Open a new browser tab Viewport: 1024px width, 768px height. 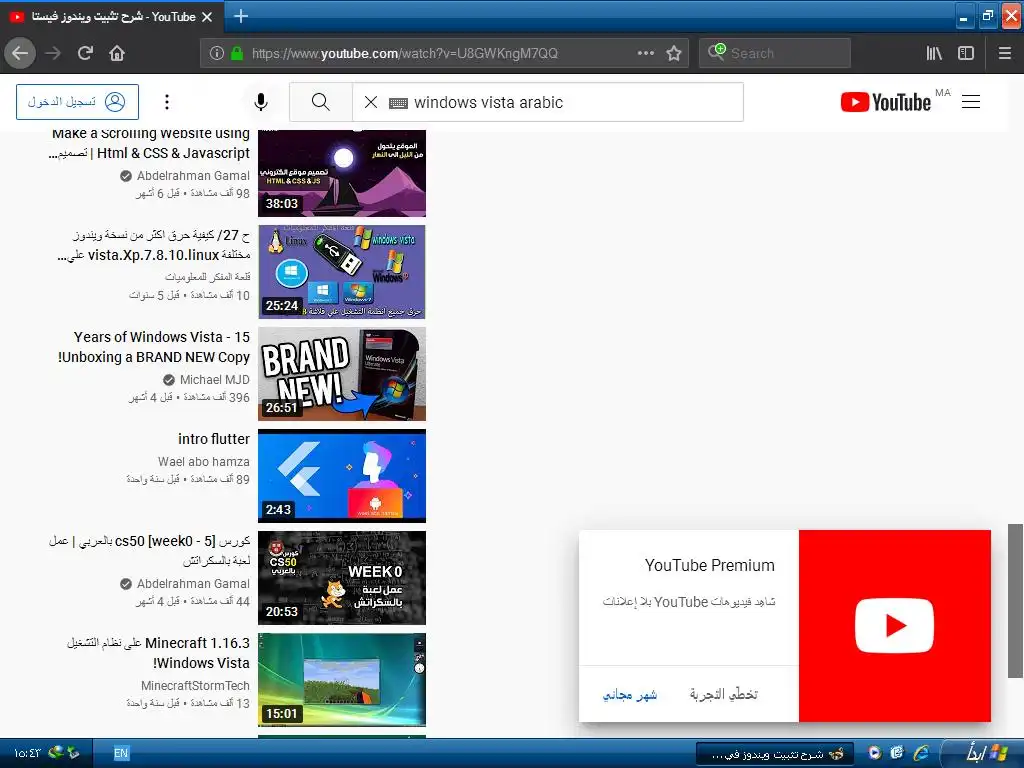[x=240, y=16]
